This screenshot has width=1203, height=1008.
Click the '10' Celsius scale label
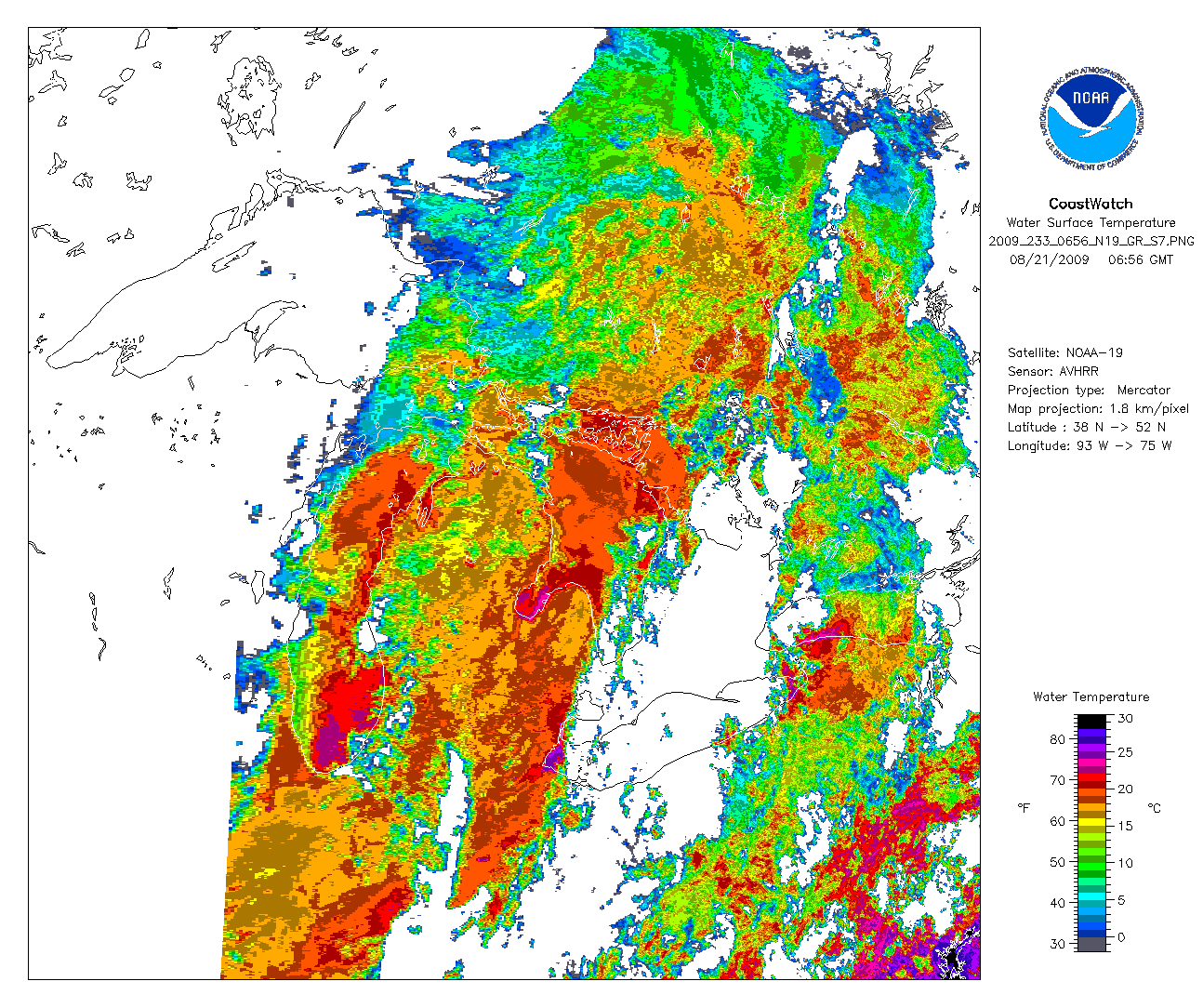coord(1125,863)
